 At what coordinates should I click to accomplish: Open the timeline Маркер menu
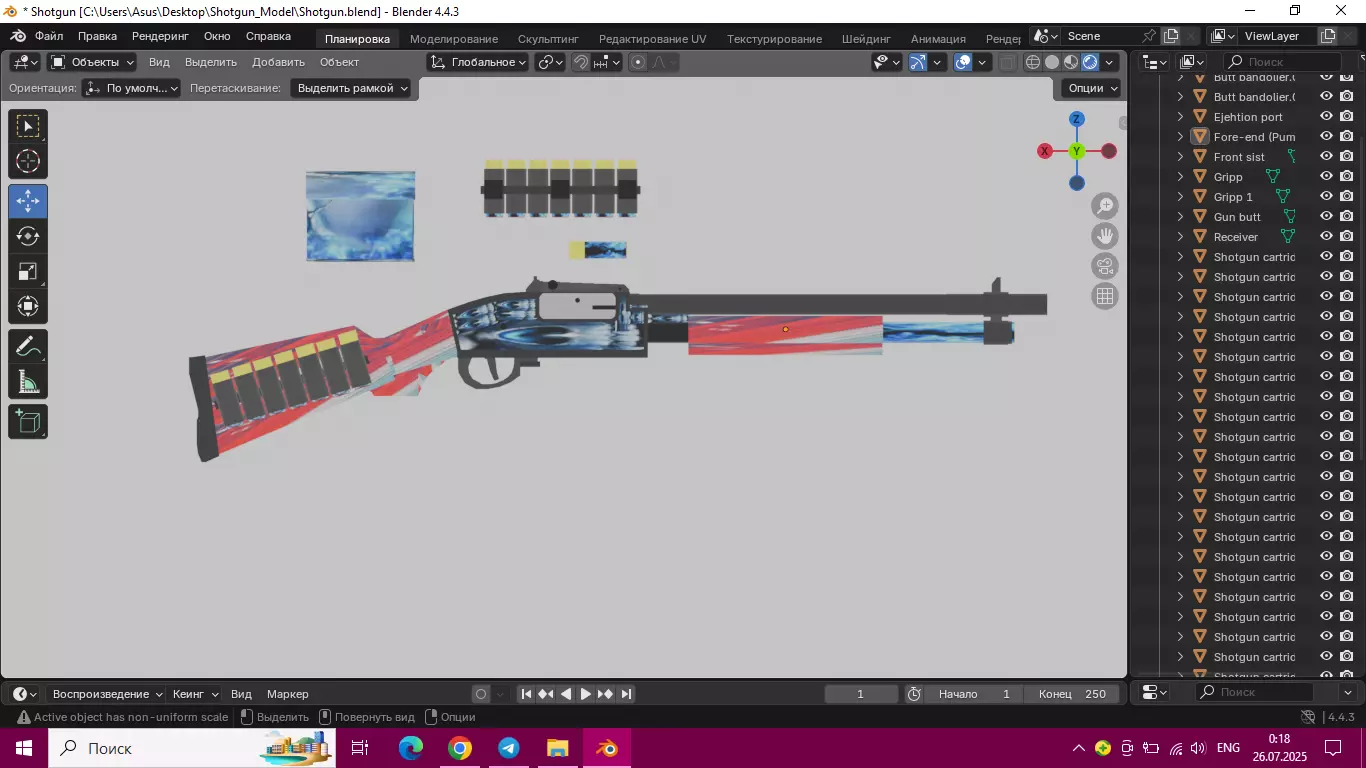[288, 694]
